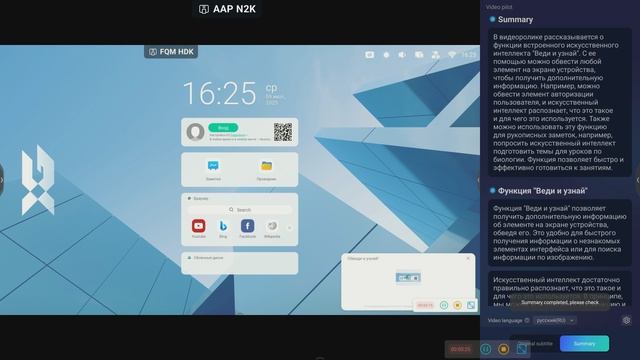Click the Summary section heading
640x360 pixels.
pos(515,20)
